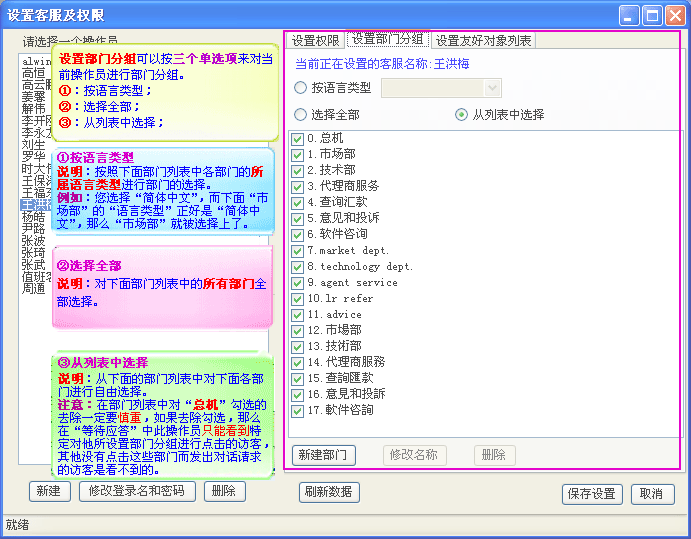Click the 取消 button

click(652, 494)
